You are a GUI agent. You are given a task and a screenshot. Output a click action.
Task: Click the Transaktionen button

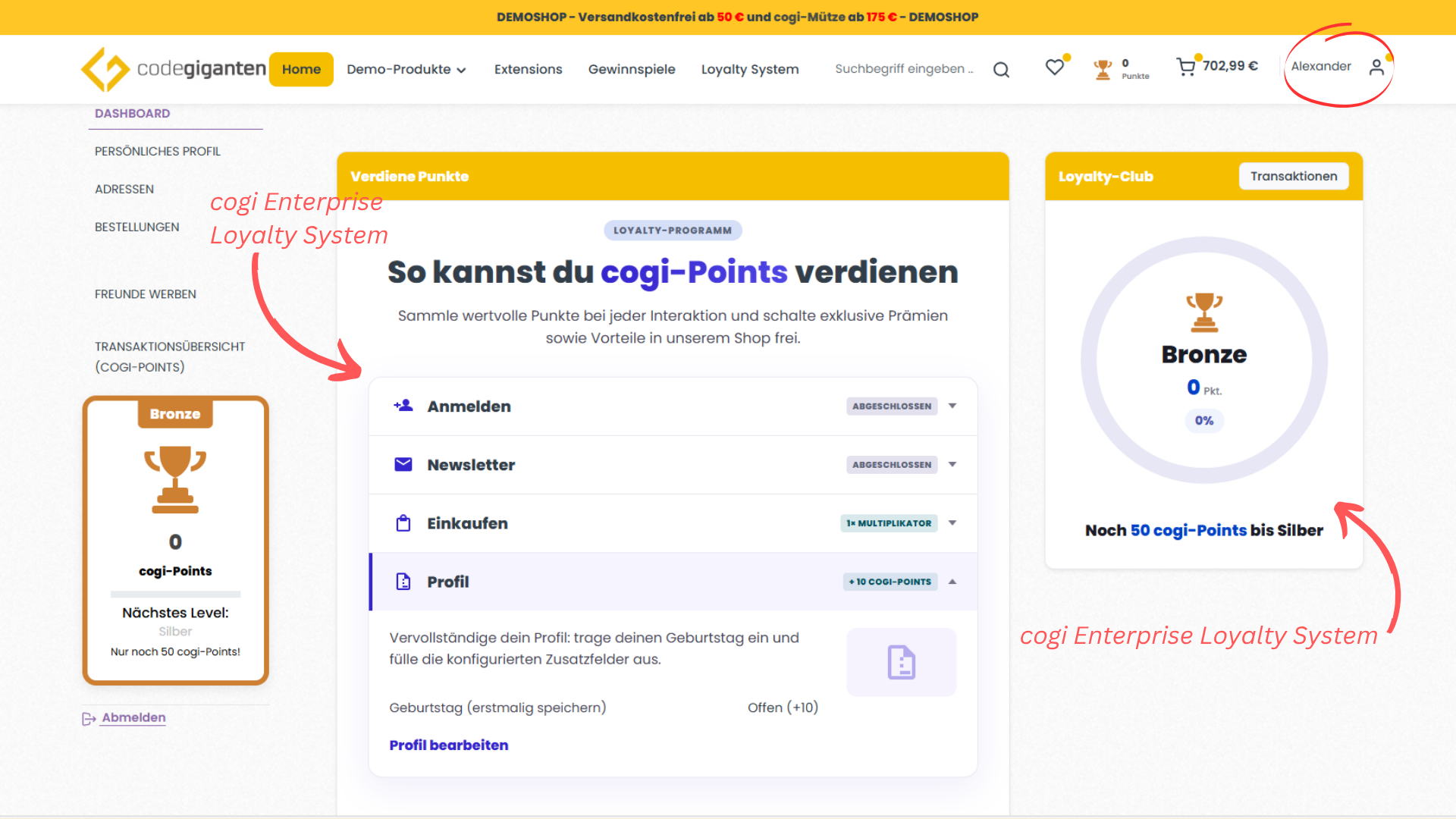click(x=1293, y=176)
